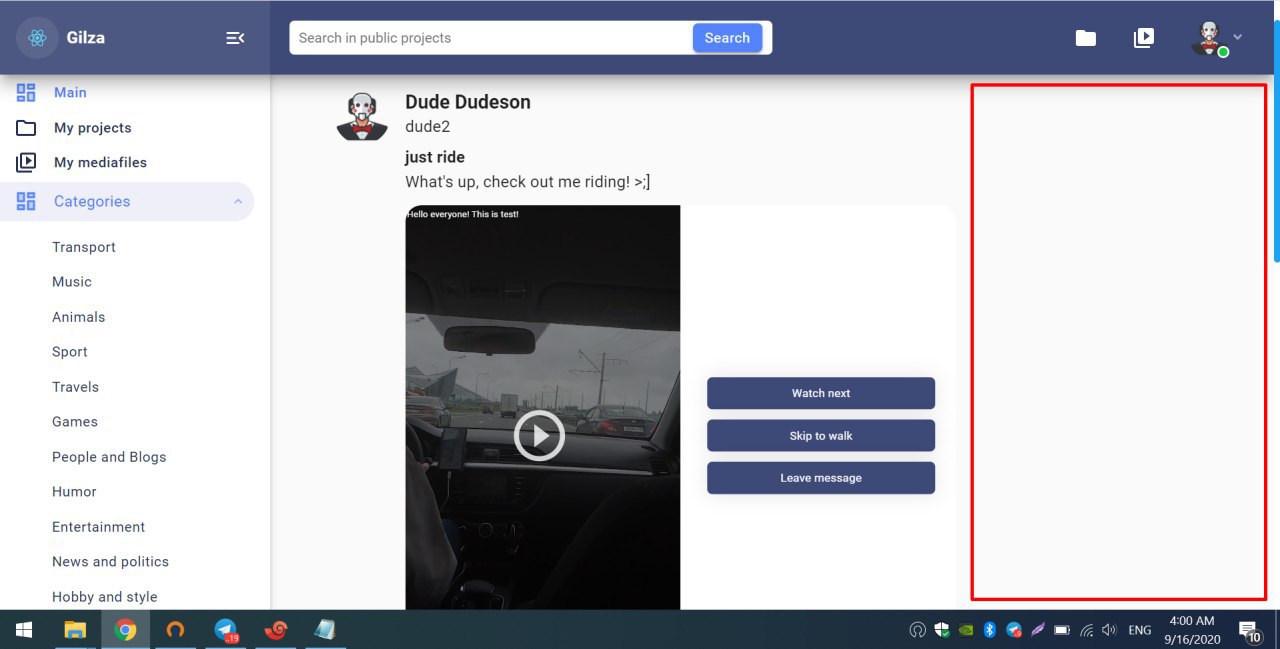The image size is (1280, 649).
Task: Open File Explorer from the taskbar
Action: (x=75, y=630)
